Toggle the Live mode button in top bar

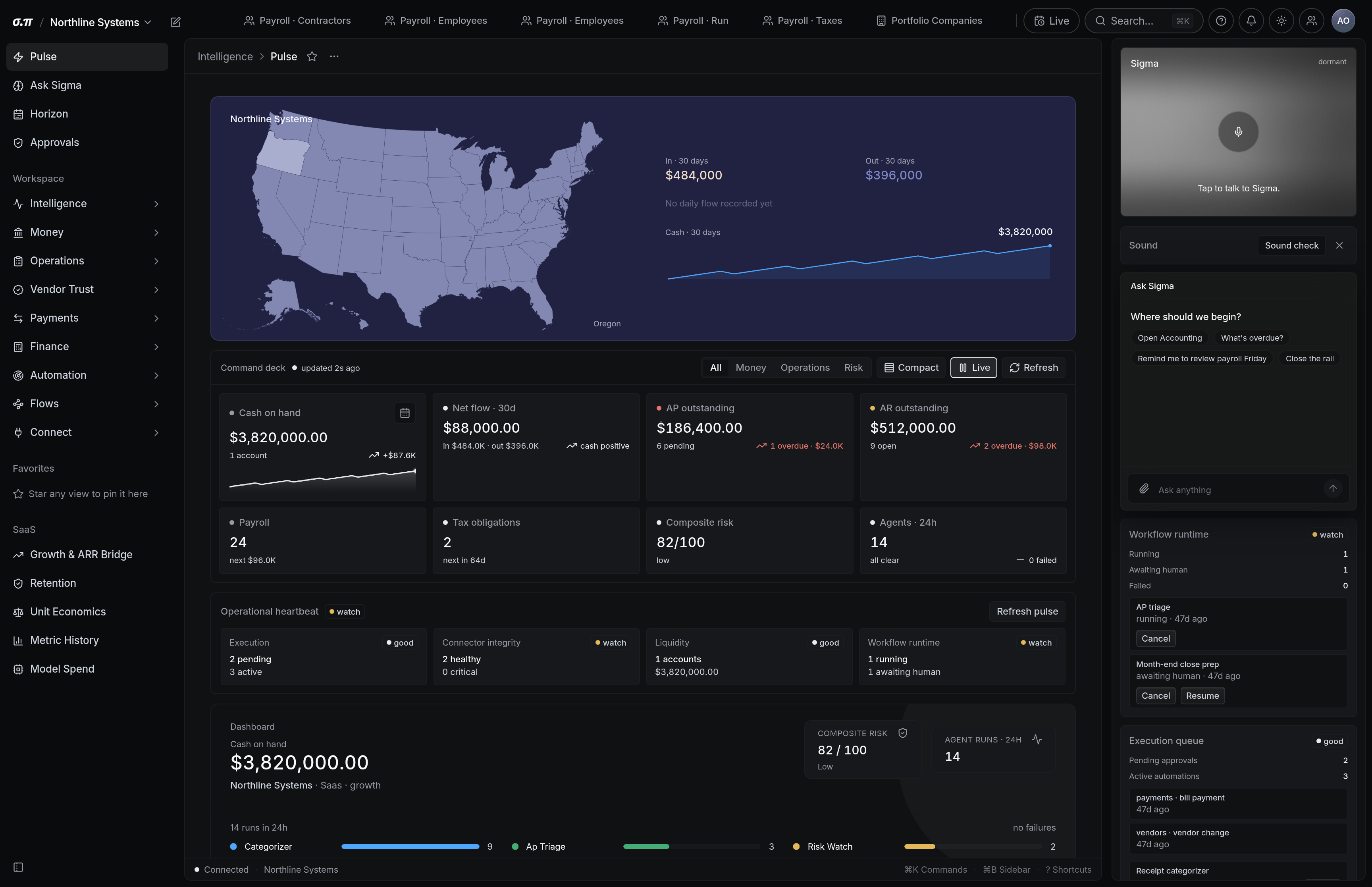[x=1051, y=21]
